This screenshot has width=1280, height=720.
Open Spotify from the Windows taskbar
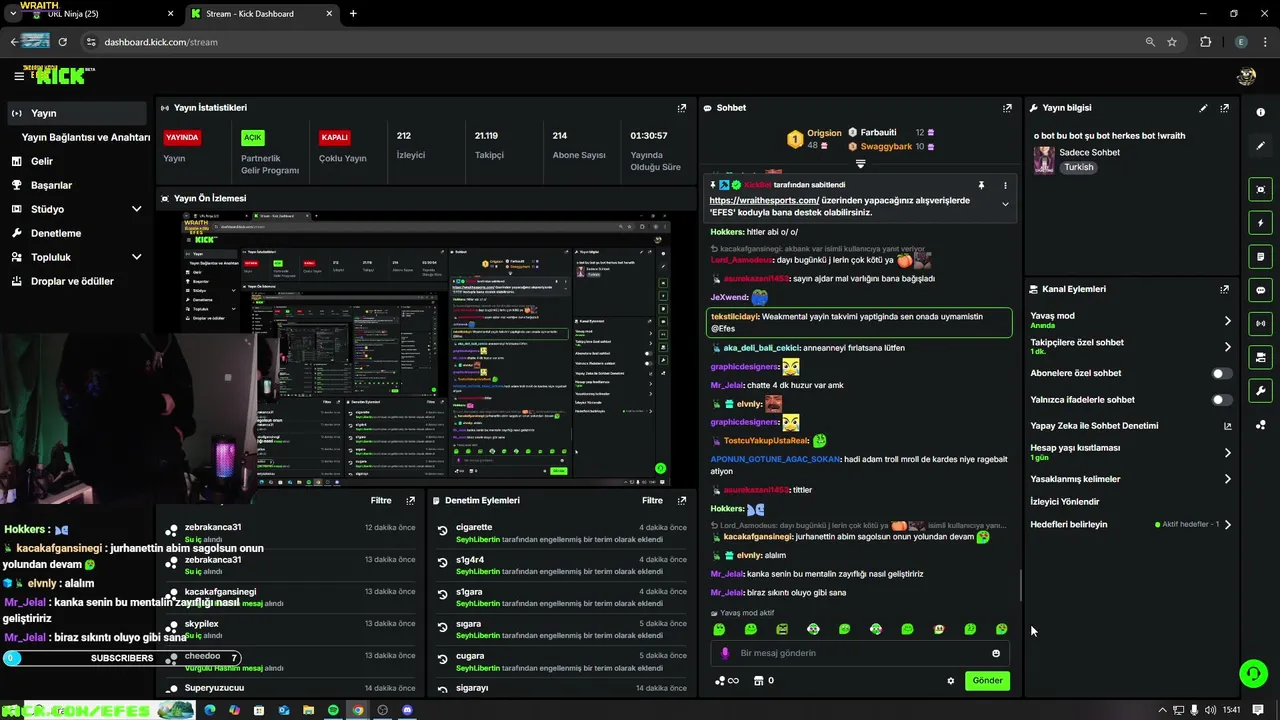pos(333,710)
